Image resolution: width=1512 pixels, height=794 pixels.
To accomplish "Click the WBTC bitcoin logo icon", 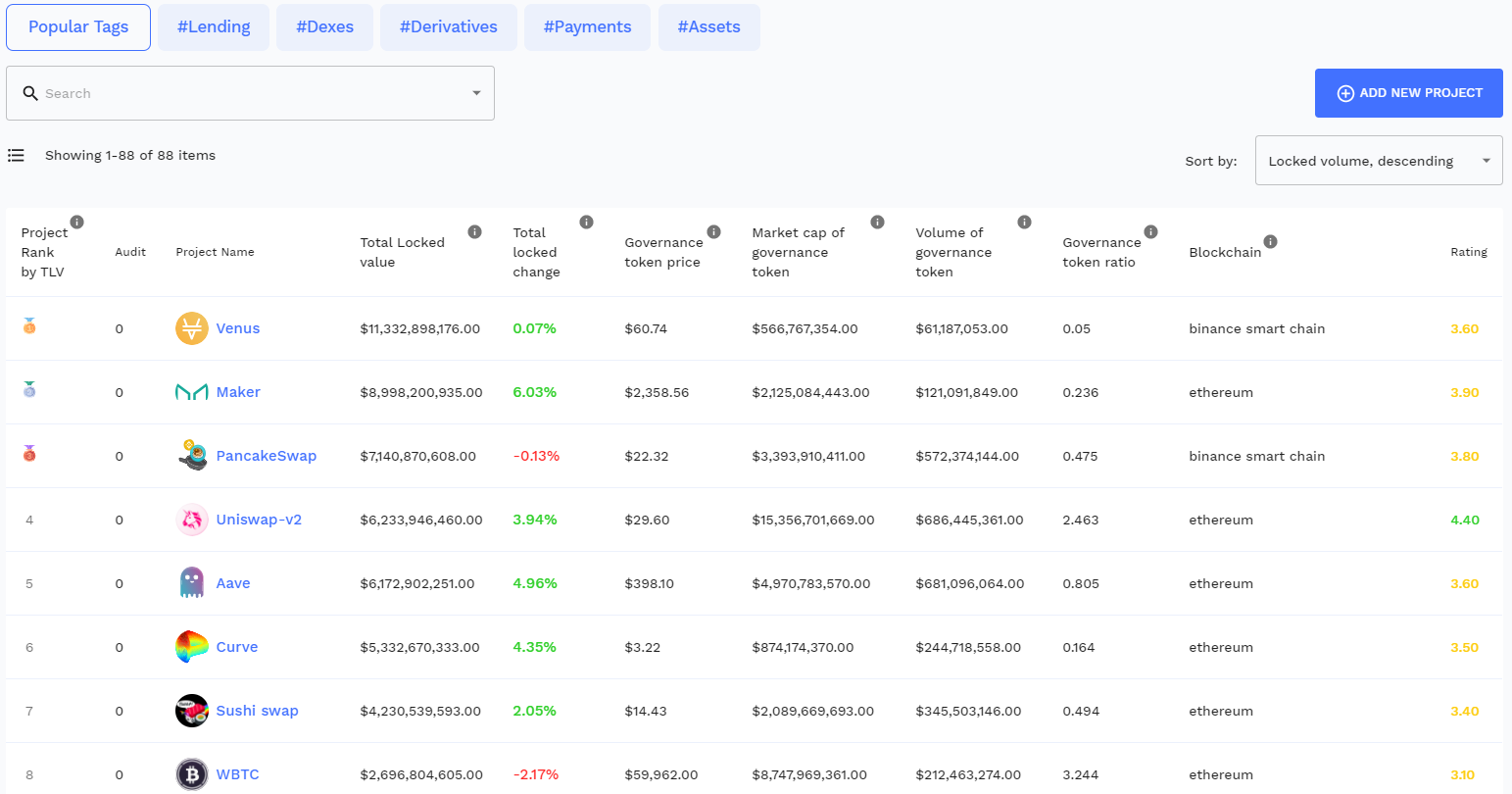I will tap(192, 774).
